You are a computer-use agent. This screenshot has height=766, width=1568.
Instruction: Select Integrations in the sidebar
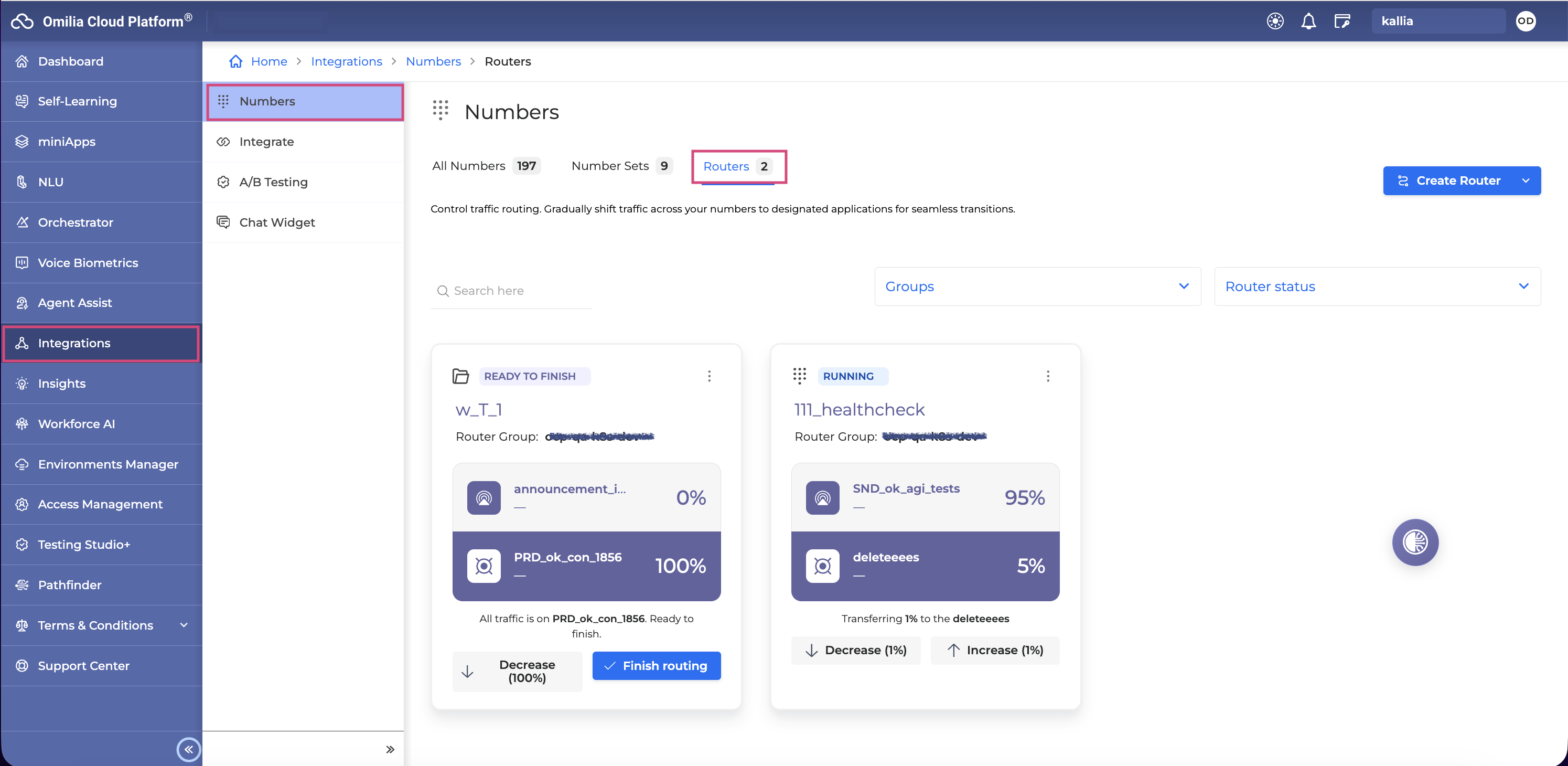pos(101,344)
